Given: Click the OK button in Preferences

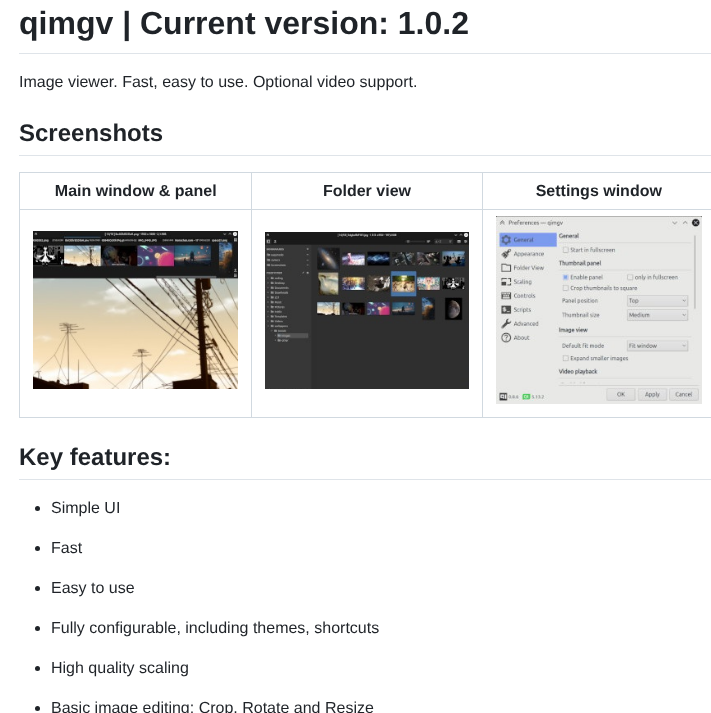Looking at the screenshot, I should click(x=621, y=394).
